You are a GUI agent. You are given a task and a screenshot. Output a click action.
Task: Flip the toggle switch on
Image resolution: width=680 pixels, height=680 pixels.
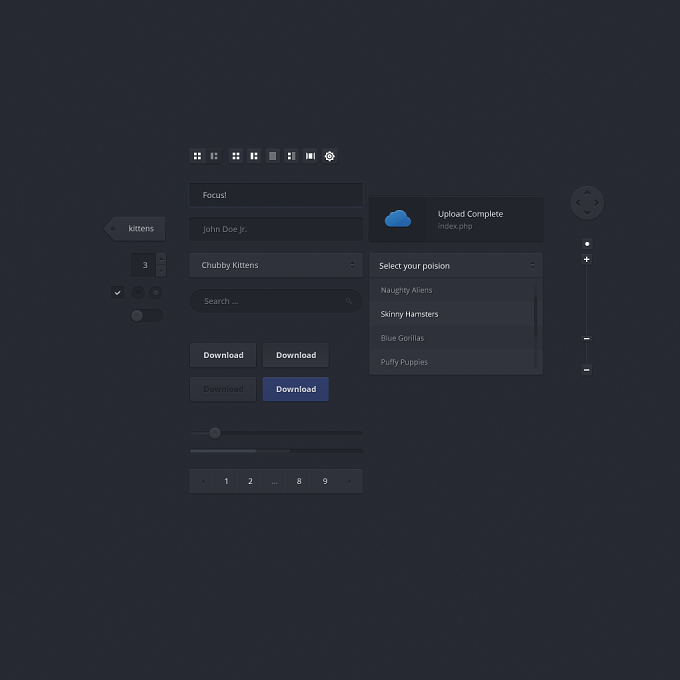[x=147, y=316]
